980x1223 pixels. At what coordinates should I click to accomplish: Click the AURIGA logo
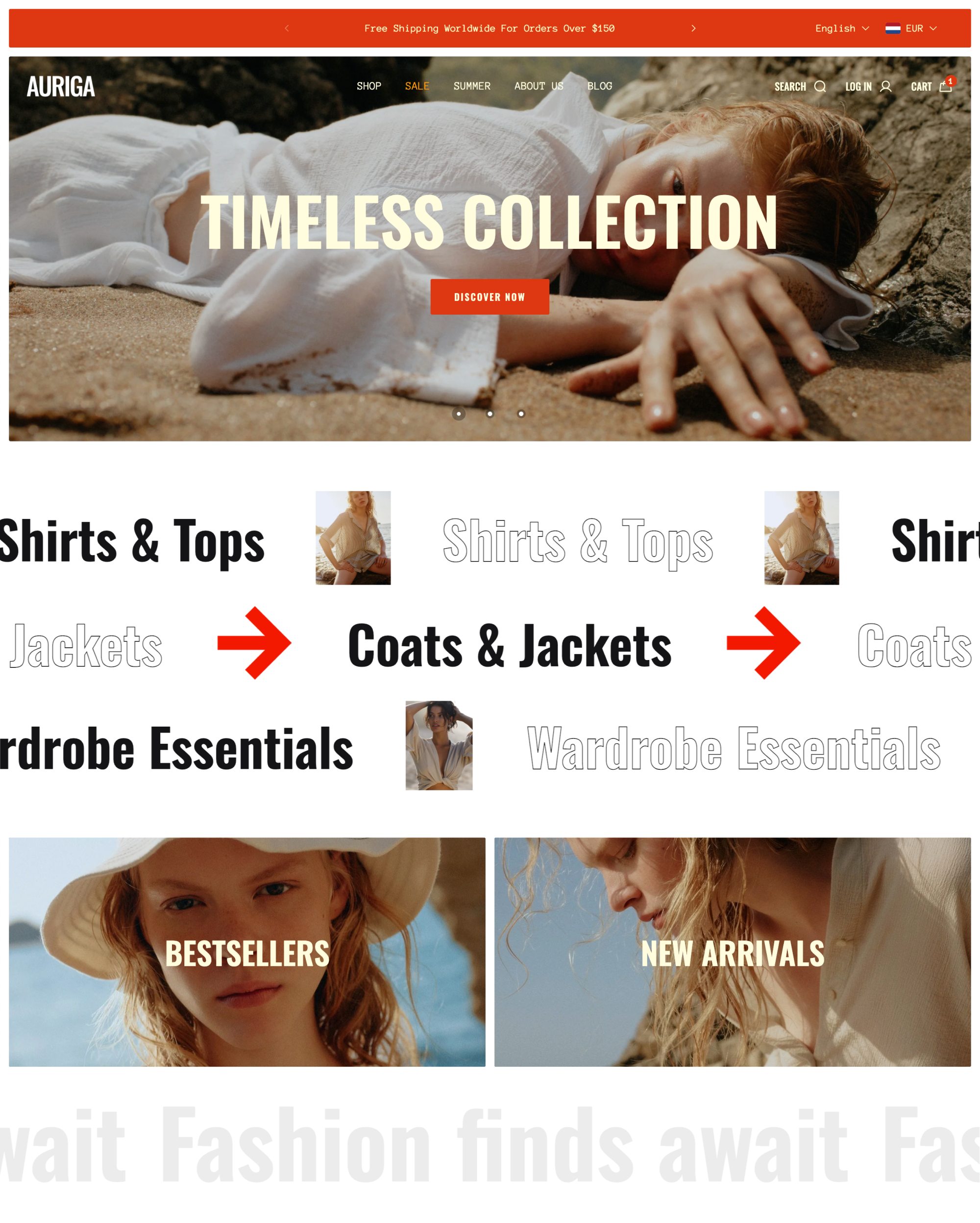point(61,86)
